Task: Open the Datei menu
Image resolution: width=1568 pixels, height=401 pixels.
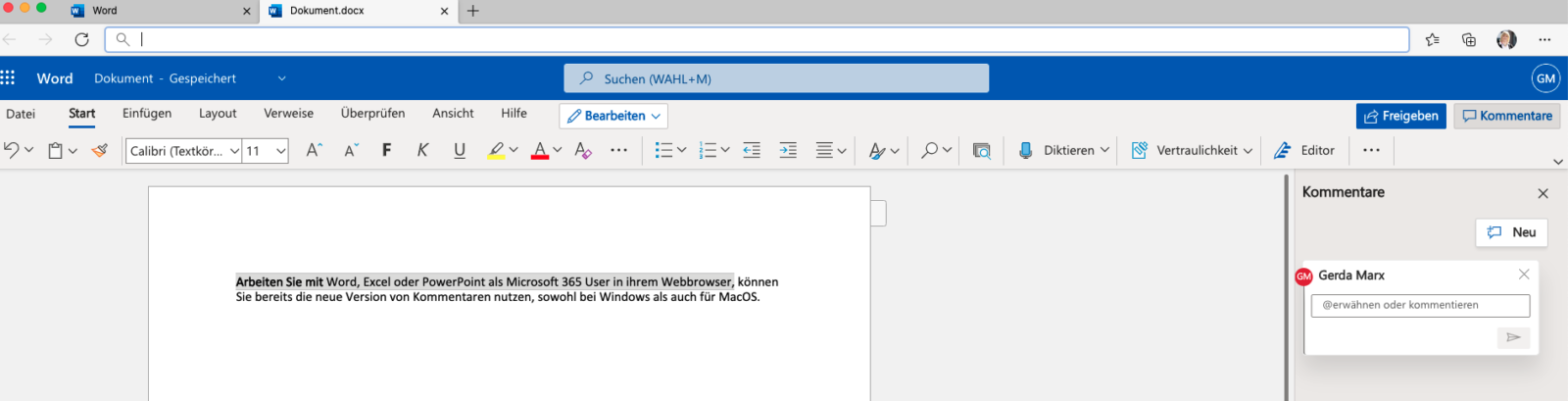Action: point(21,114)
